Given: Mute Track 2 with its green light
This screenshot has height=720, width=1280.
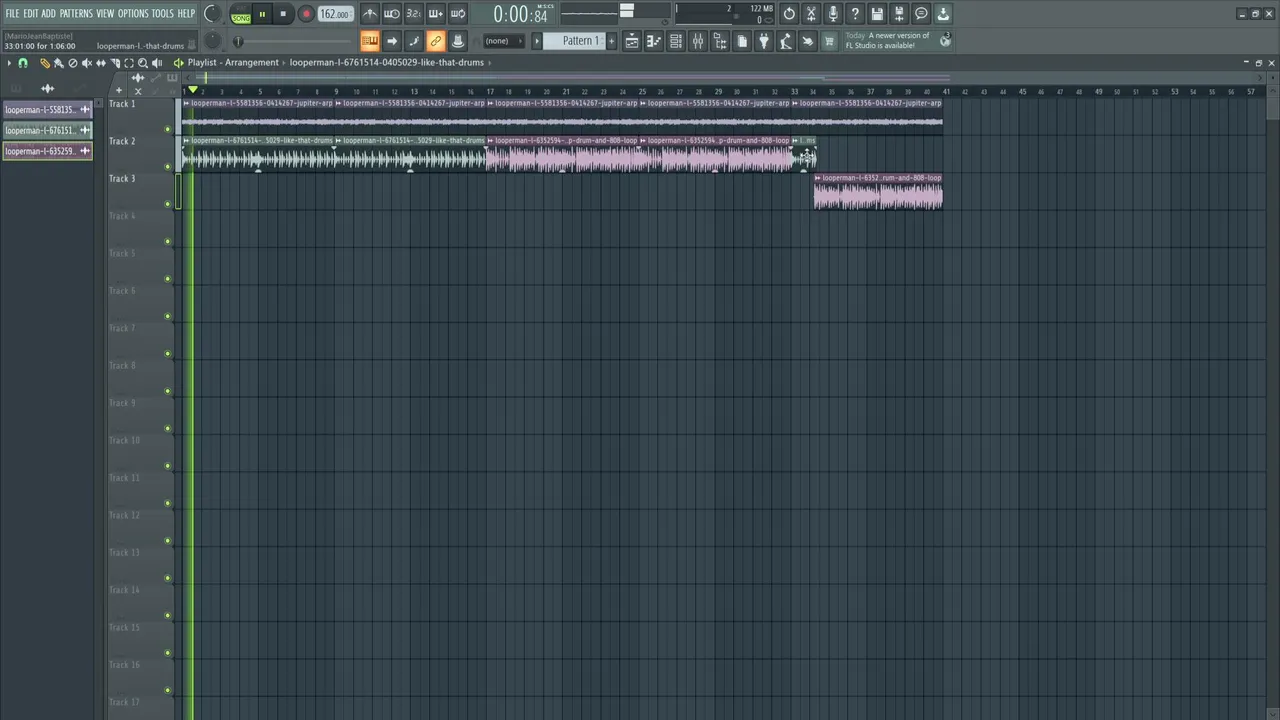Looking at the screenshot, I should [167, 166].
